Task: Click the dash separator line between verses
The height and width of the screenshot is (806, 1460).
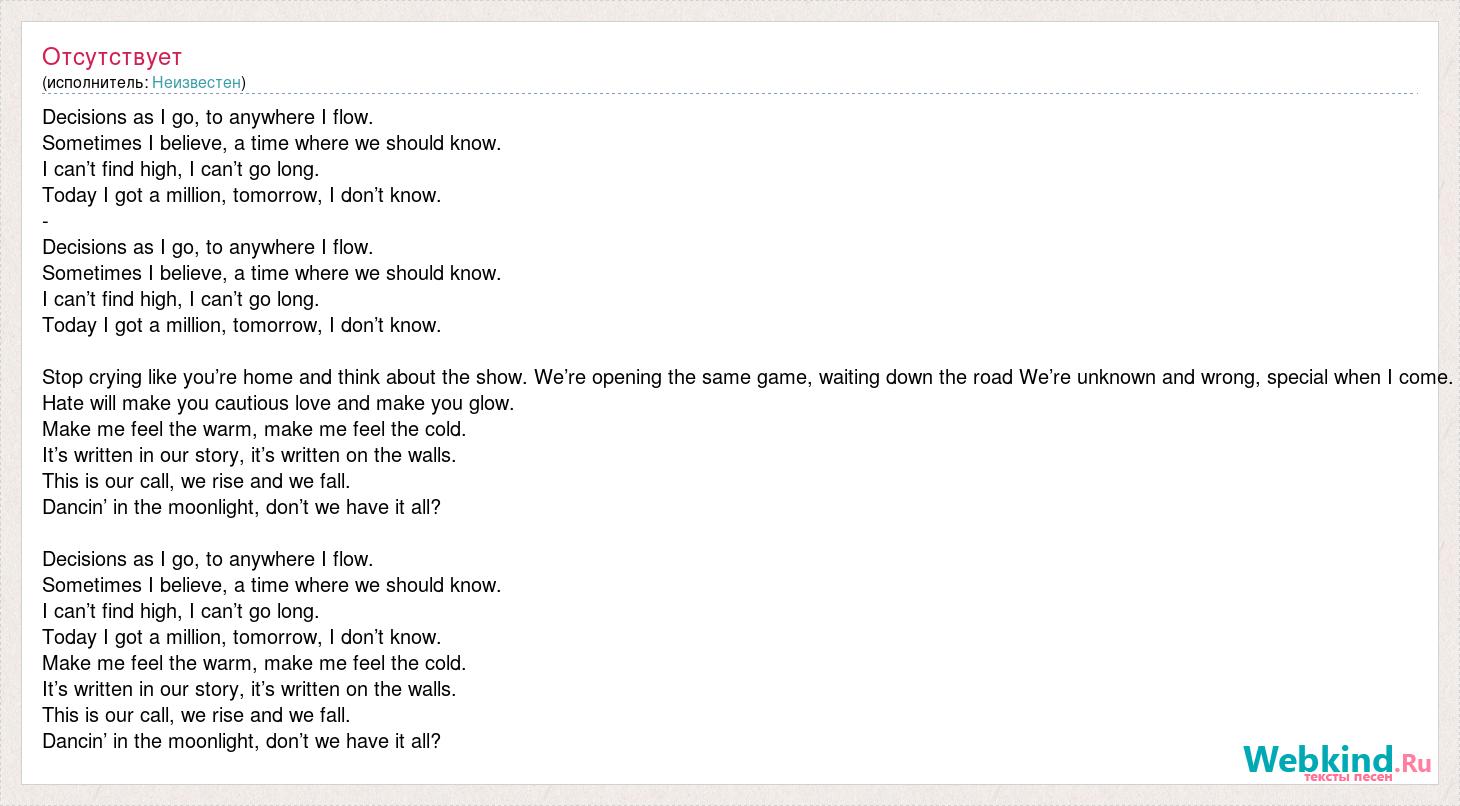Action: [46, 221]
